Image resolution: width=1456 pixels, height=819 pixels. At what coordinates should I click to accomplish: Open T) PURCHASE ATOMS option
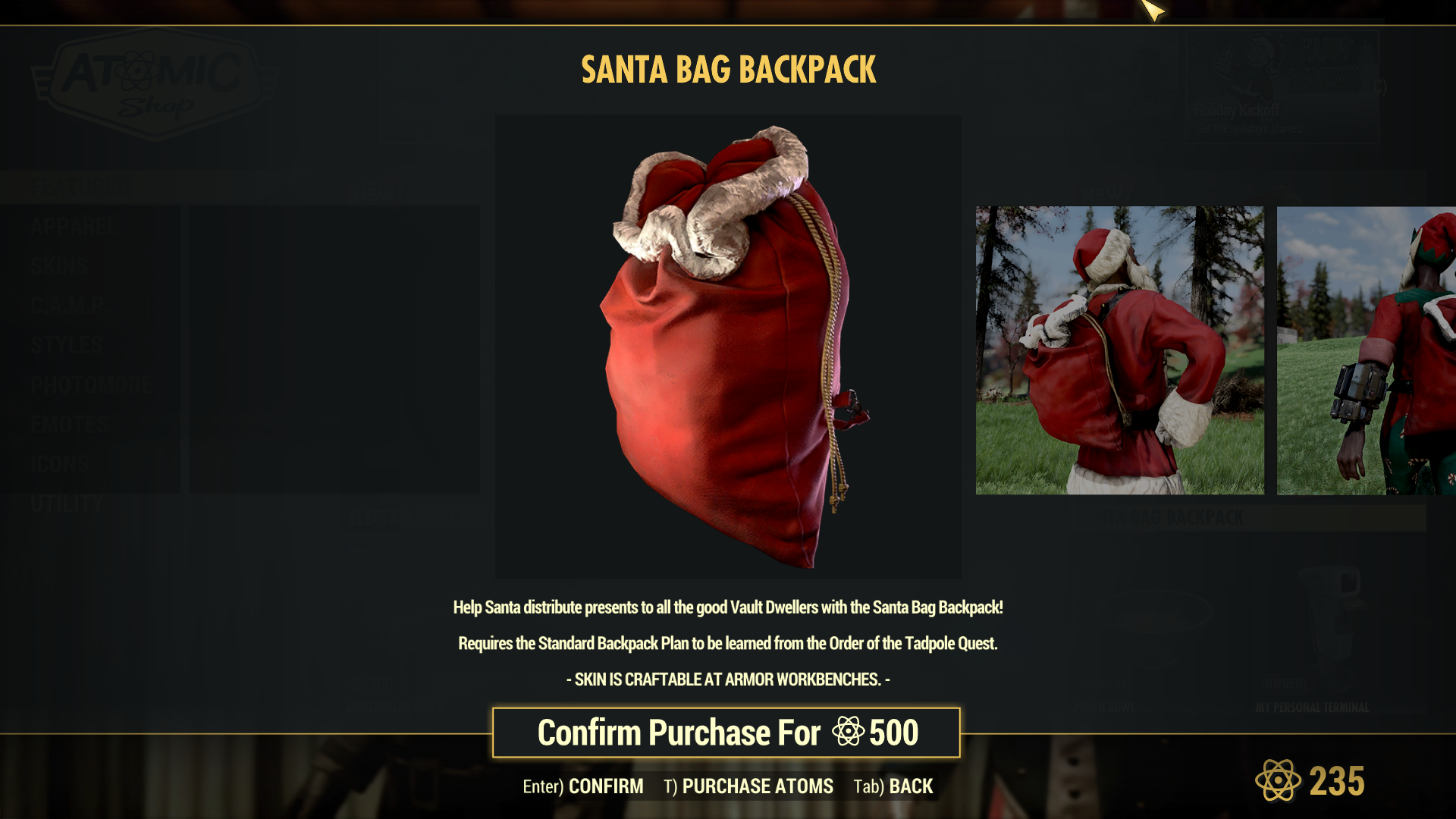coord(748,786)
